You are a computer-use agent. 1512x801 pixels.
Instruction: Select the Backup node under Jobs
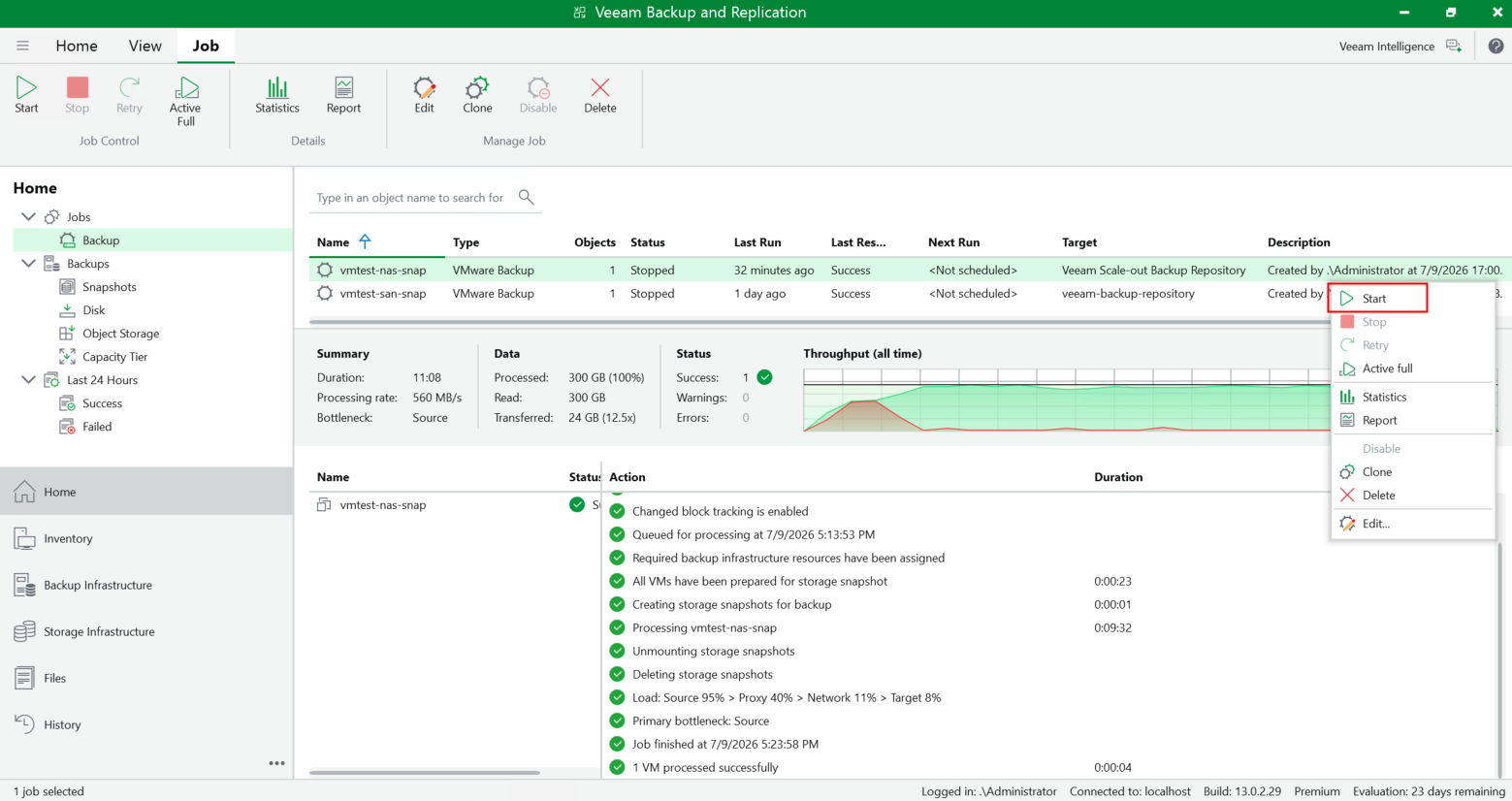[x=153, y=240]
